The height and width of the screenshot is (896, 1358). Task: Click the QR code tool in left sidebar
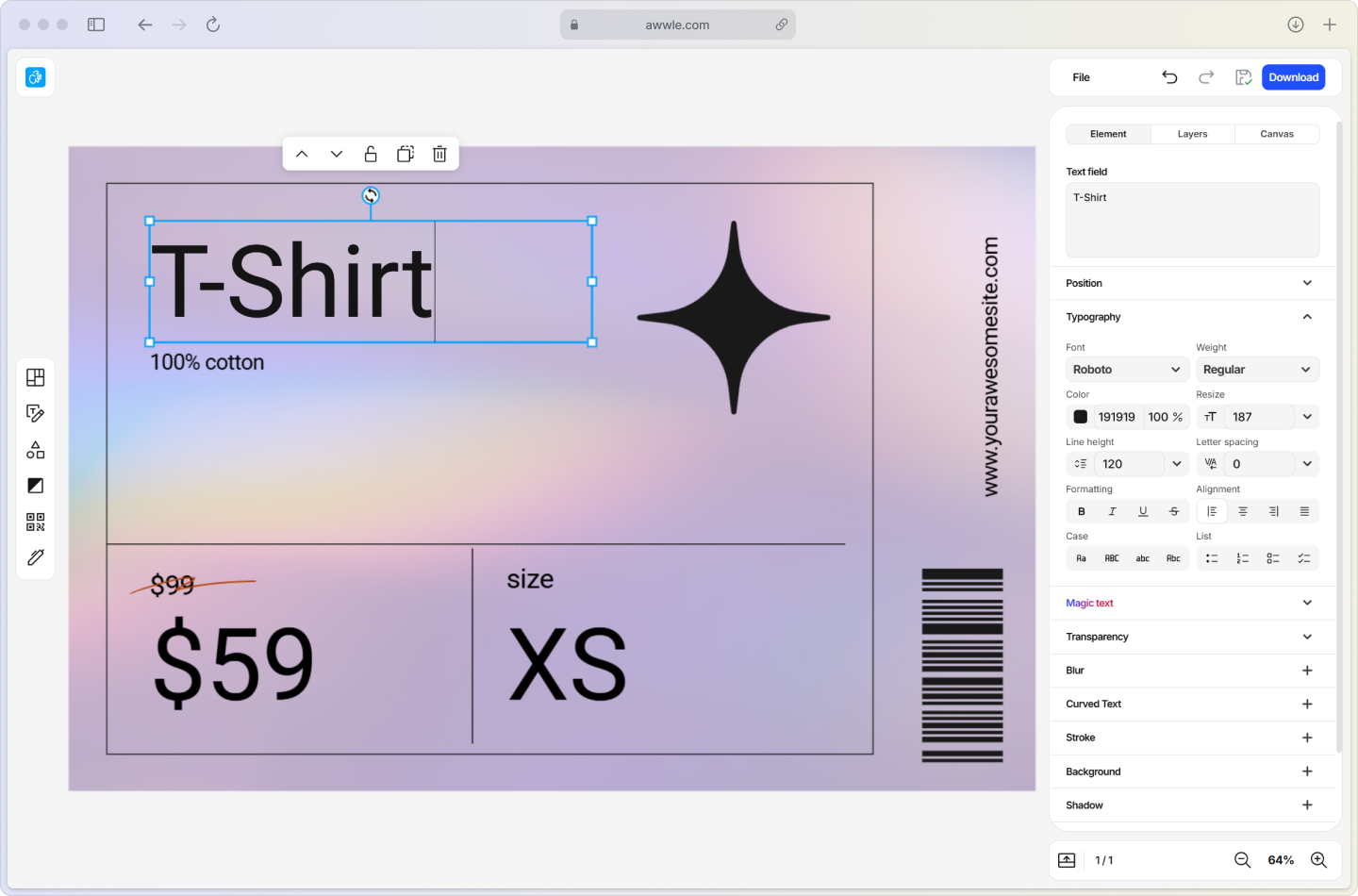click(x=36, y=522)
